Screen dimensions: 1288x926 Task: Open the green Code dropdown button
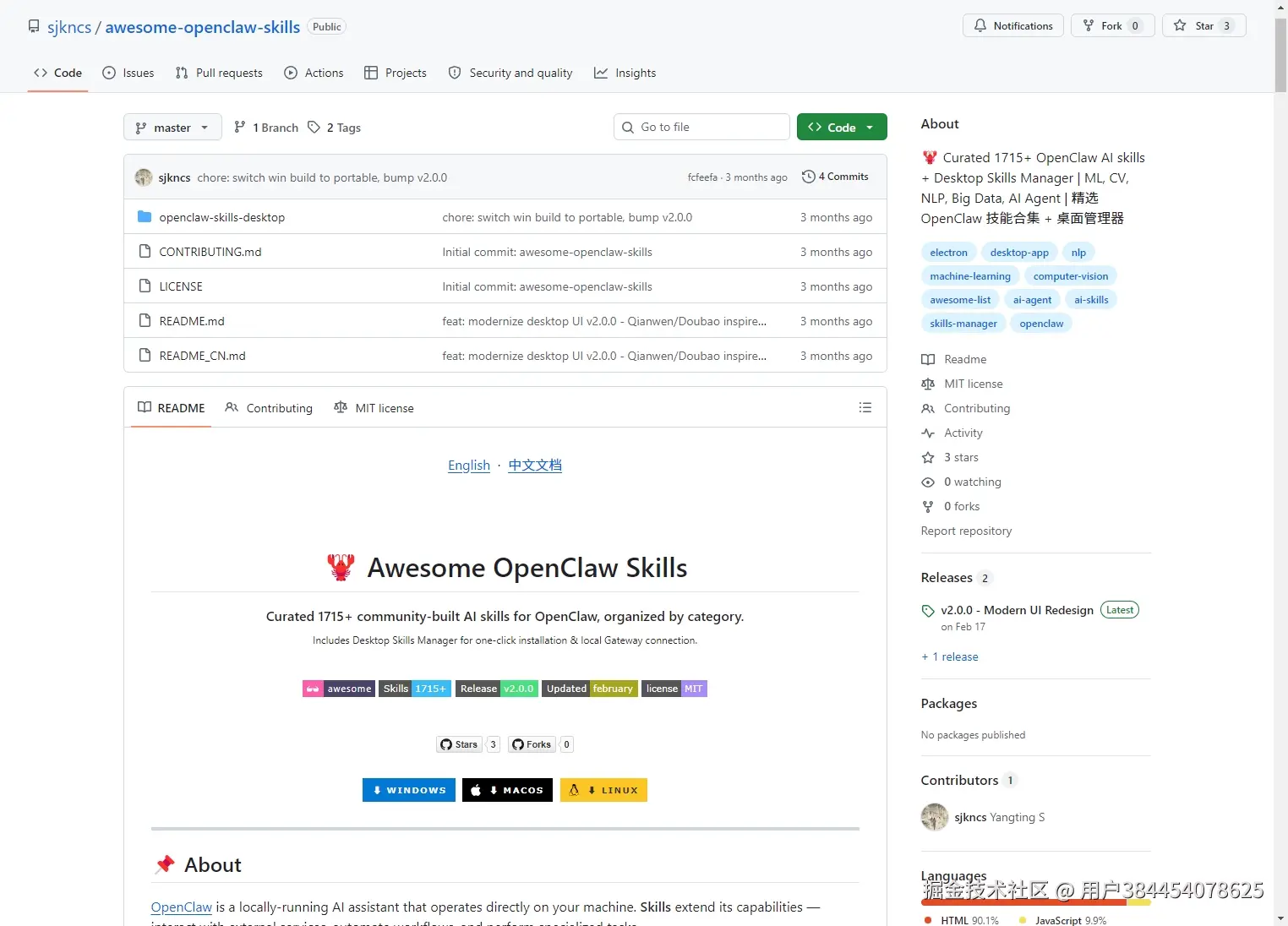(x=842, y=127)
